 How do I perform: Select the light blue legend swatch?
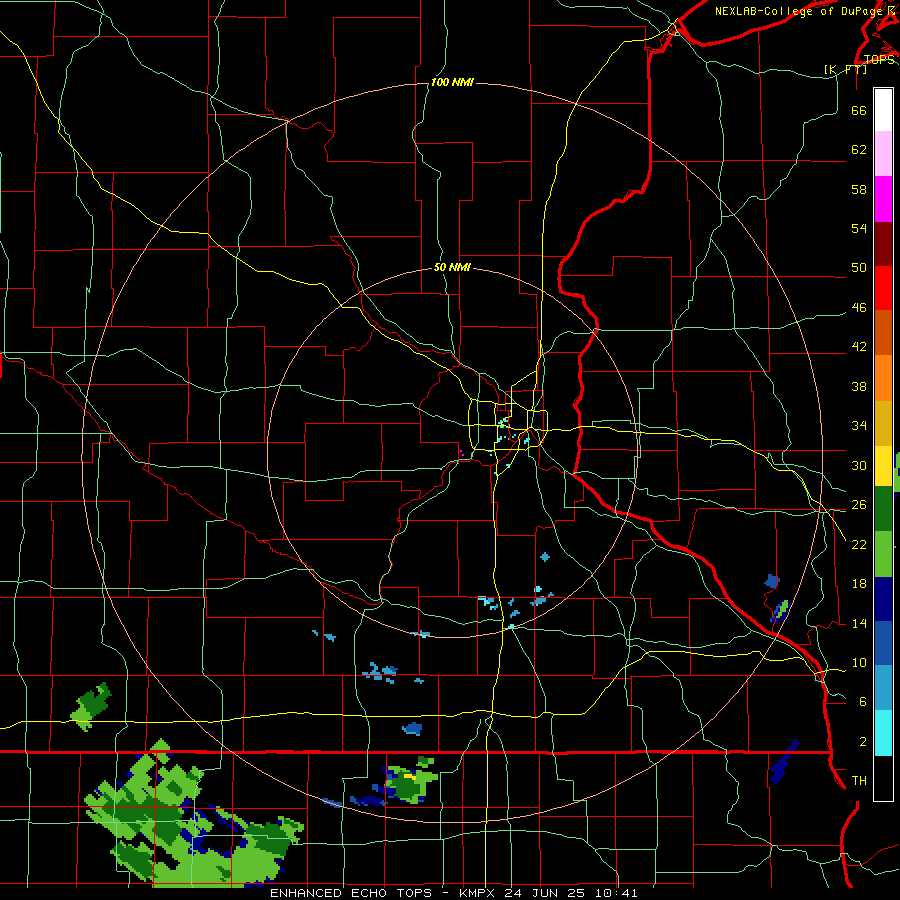pyautogui.click(x=883, y=688)
